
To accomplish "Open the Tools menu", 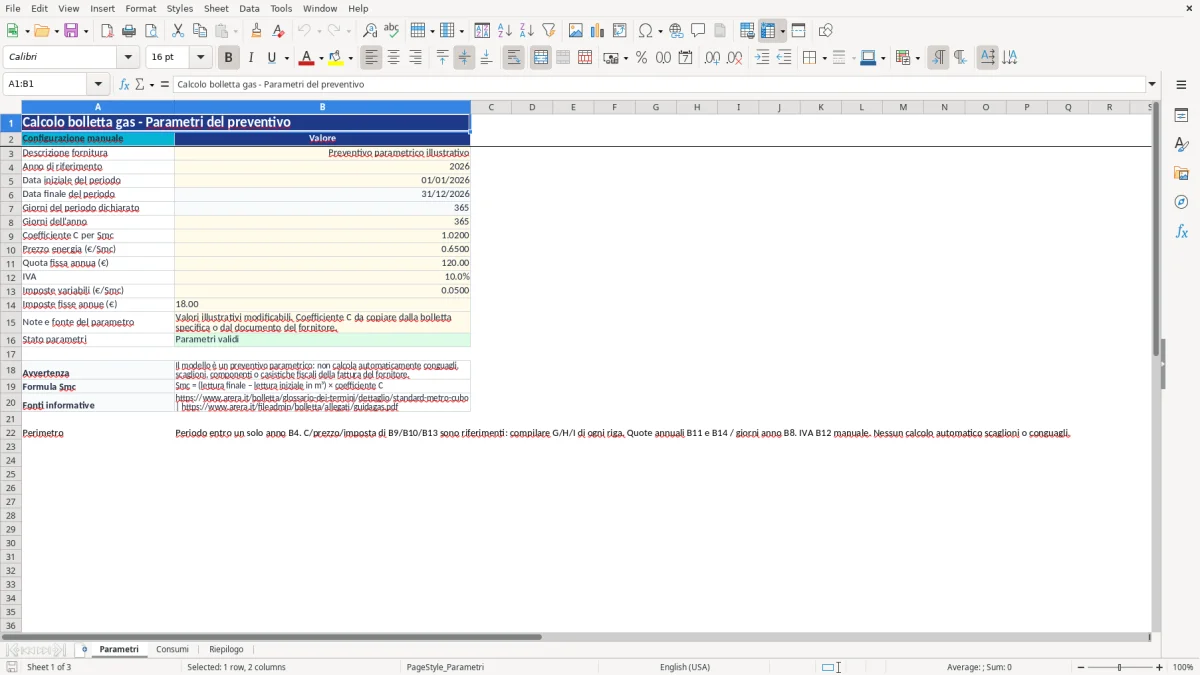I will tap(281, 8).
